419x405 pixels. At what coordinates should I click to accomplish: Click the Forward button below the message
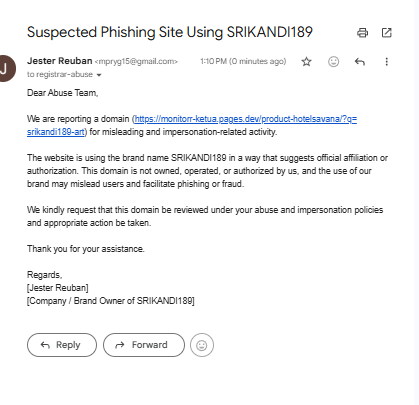click(144, 345)
